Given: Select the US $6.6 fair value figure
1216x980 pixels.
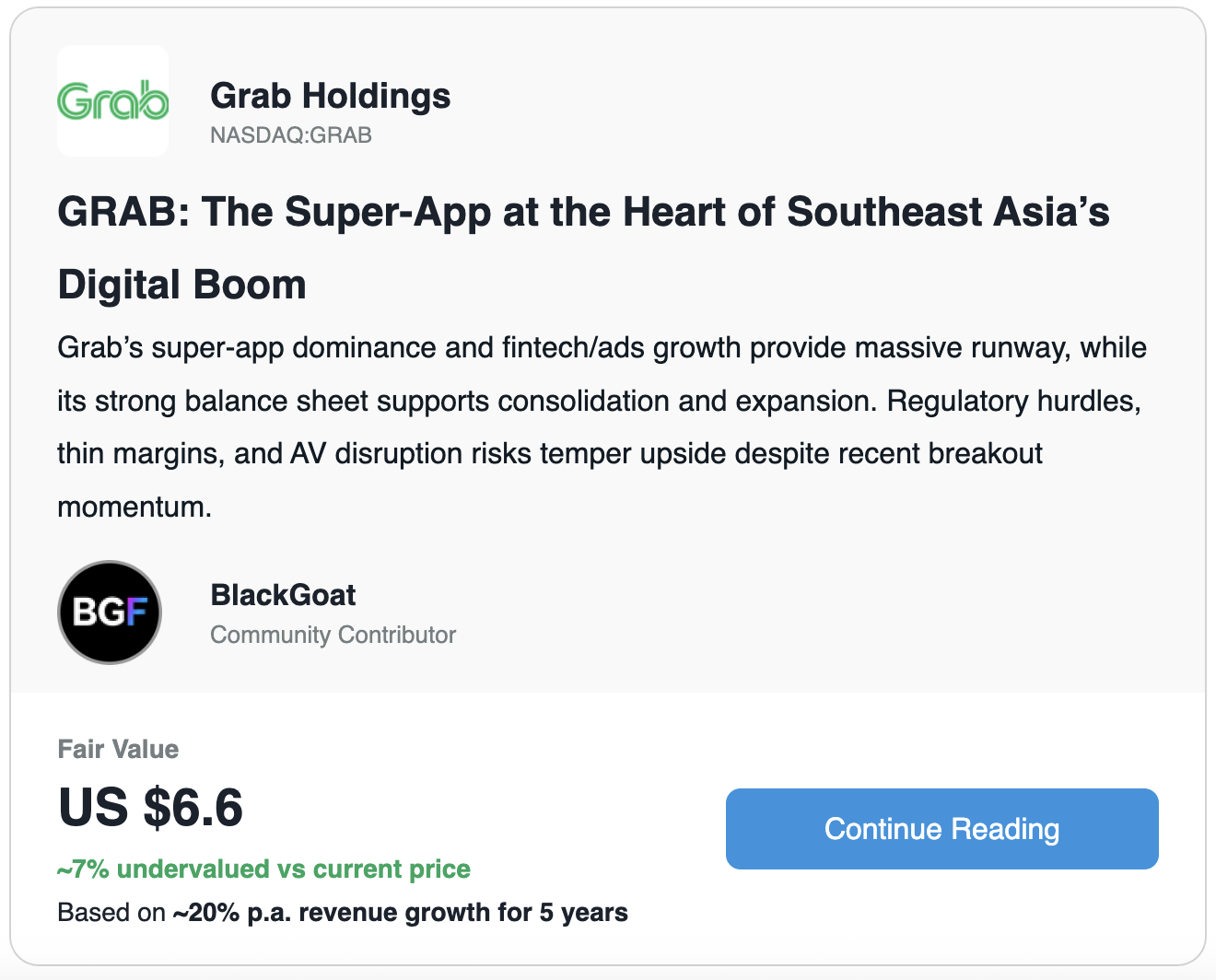Looking at the screenshot, I should pyautogui.click(x=150, y=808).
